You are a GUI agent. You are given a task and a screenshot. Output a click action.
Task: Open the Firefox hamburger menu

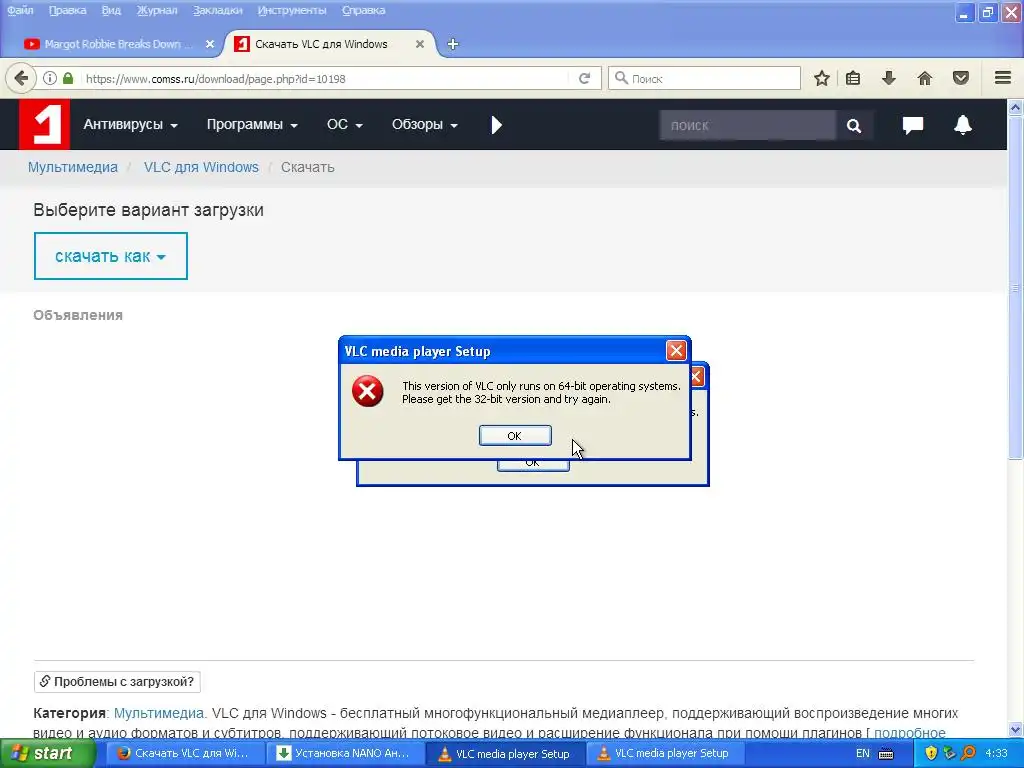1003,78
